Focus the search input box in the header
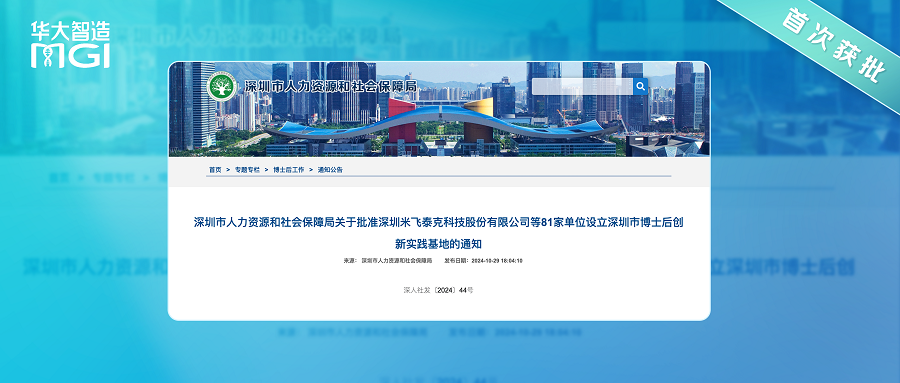This screenshot has width=900, height=383. [583, 87]
